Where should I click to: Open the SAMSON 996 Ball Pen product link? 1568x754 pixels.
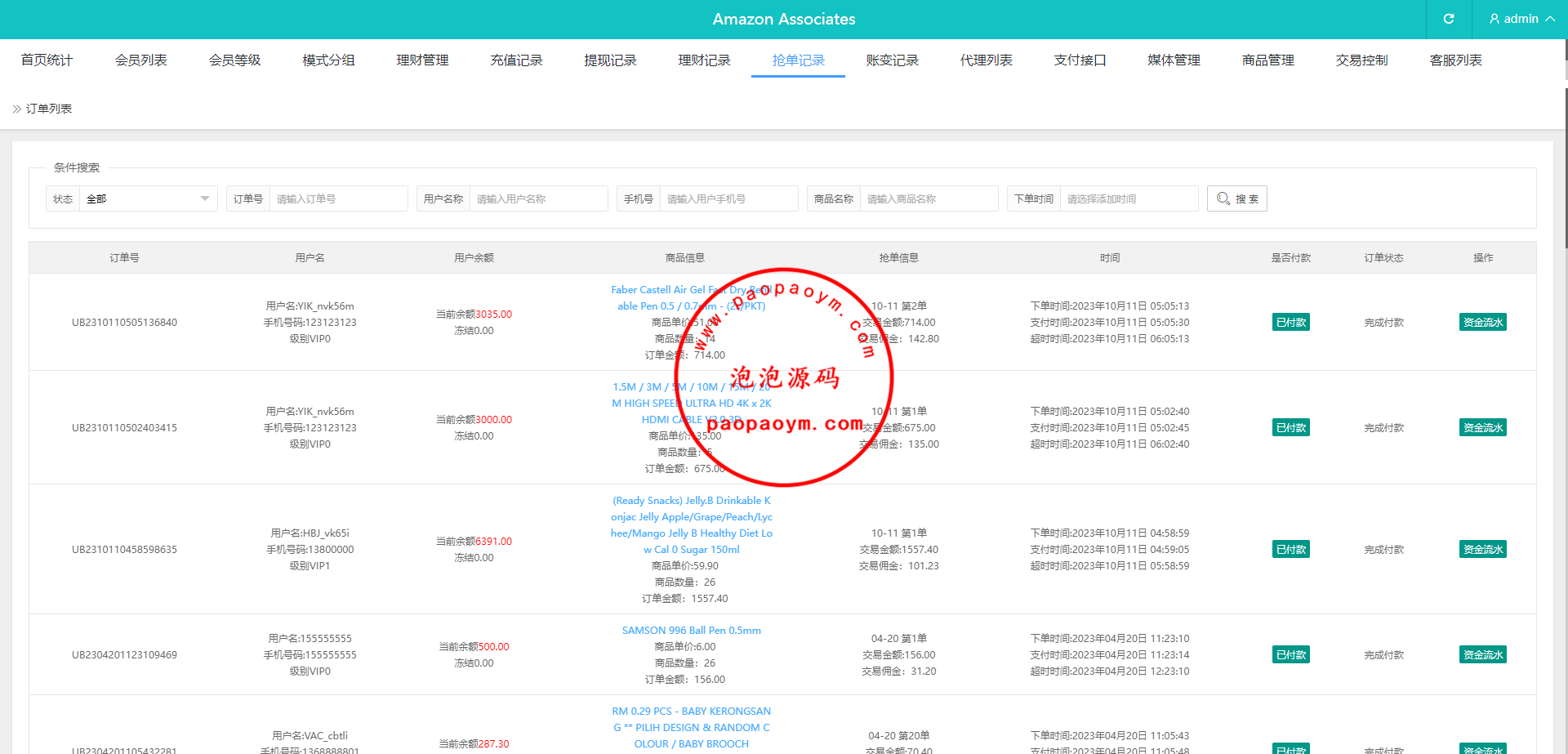tap(691, 631)
